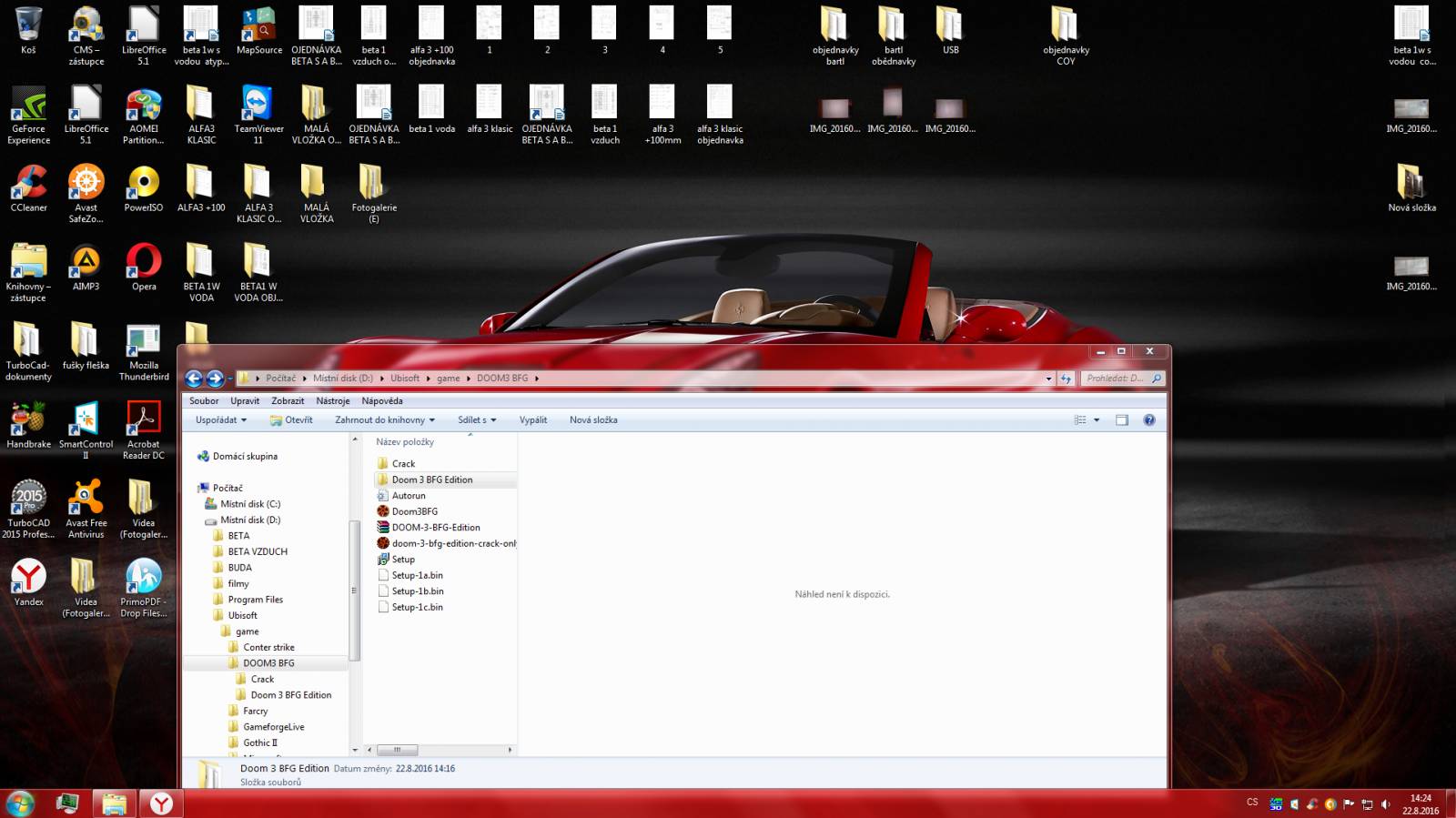Select Farcry in the folder tree
Viewport: 1456px width, 818px height.
pyautogui.click(x=255, y=712)
